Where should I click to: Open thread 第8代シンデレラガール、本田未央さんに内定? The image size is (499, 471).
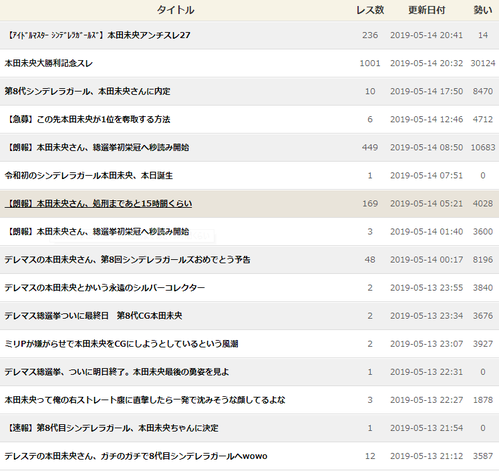[x=87, y=91]
